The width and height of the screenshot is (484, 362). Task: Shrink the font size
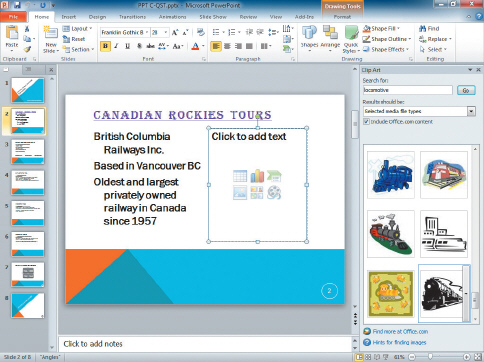click(186, 32)
